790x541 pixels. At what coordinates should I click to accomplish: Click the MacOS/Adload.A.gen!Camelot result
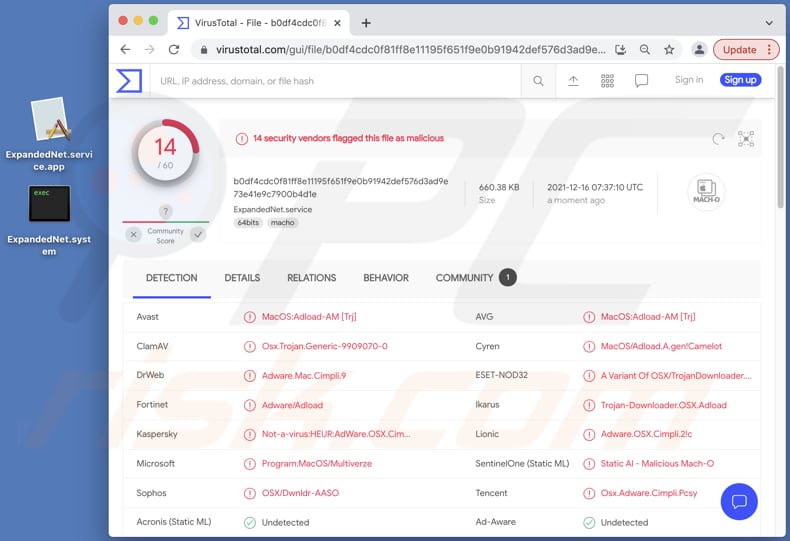(x=661, y=346)
